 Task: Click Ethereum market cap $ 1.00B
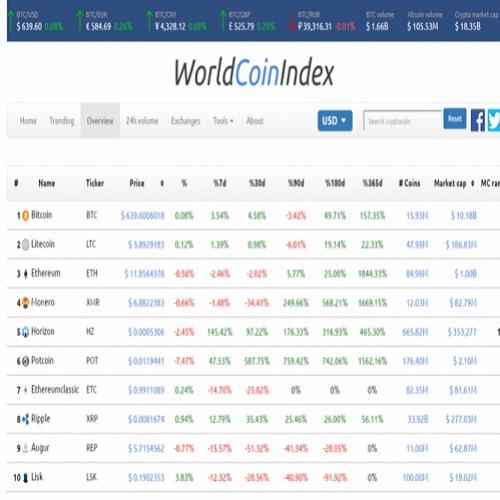point(466,274)
